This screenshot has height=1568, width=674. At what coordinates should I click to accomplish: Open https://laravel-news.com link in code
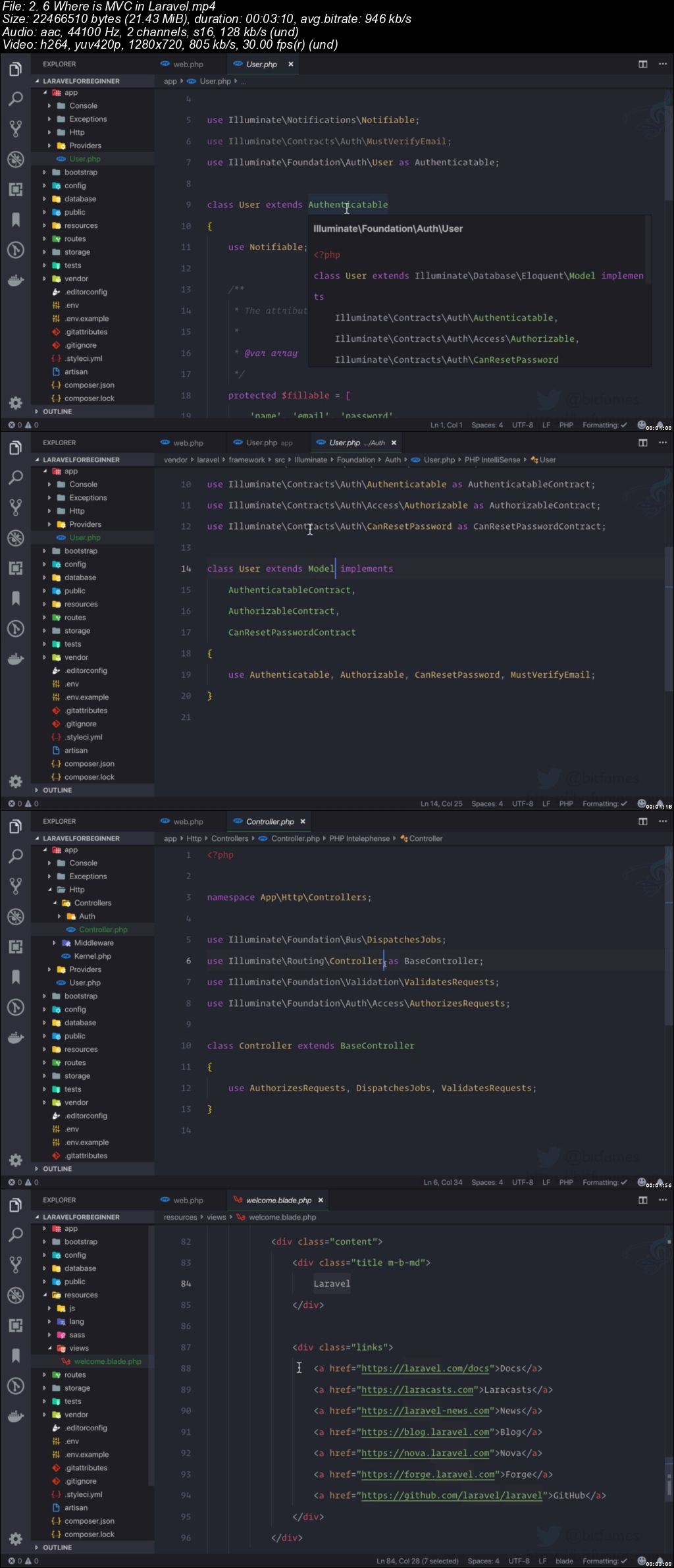pyautogui.click(x=425, y=1410)
